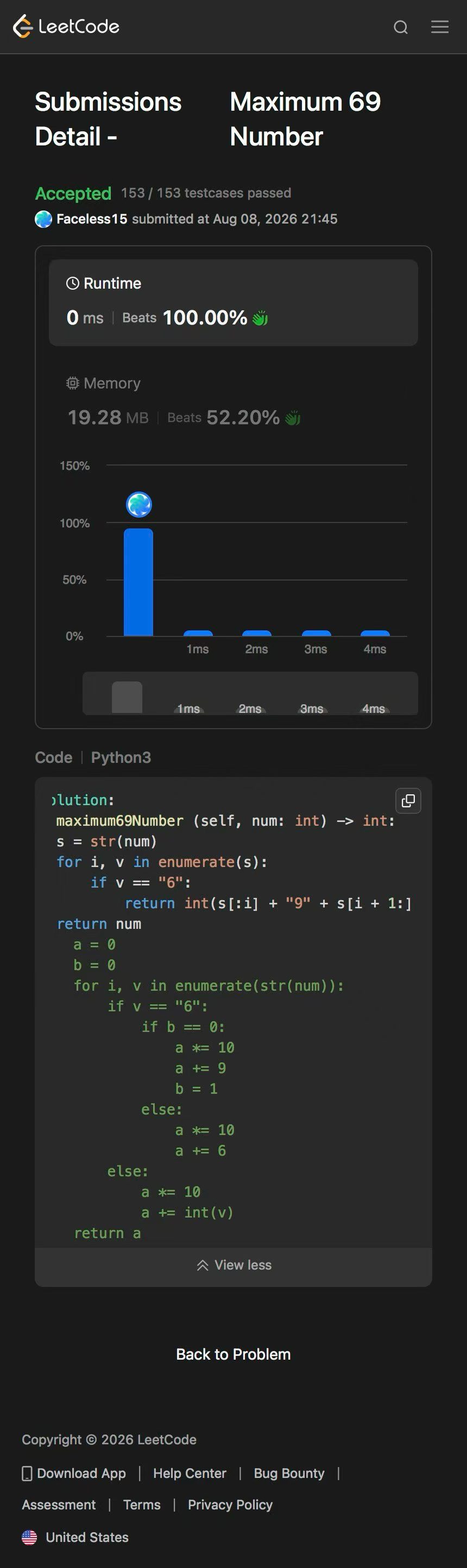Open the Help Center link
Screen dimensions: 467x1568
click(x=190, y=1473)
